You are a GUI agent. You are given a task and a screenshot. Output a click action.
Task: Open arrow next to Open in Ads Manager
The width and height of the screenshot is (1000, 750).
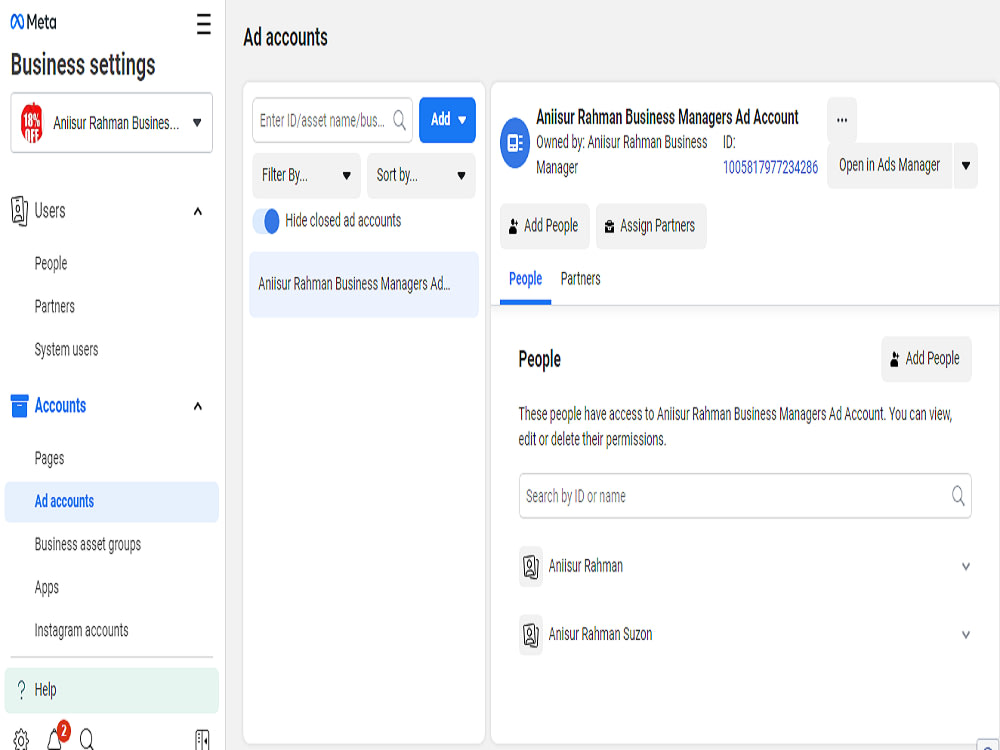pyautogui.click(x=966, y=166)
